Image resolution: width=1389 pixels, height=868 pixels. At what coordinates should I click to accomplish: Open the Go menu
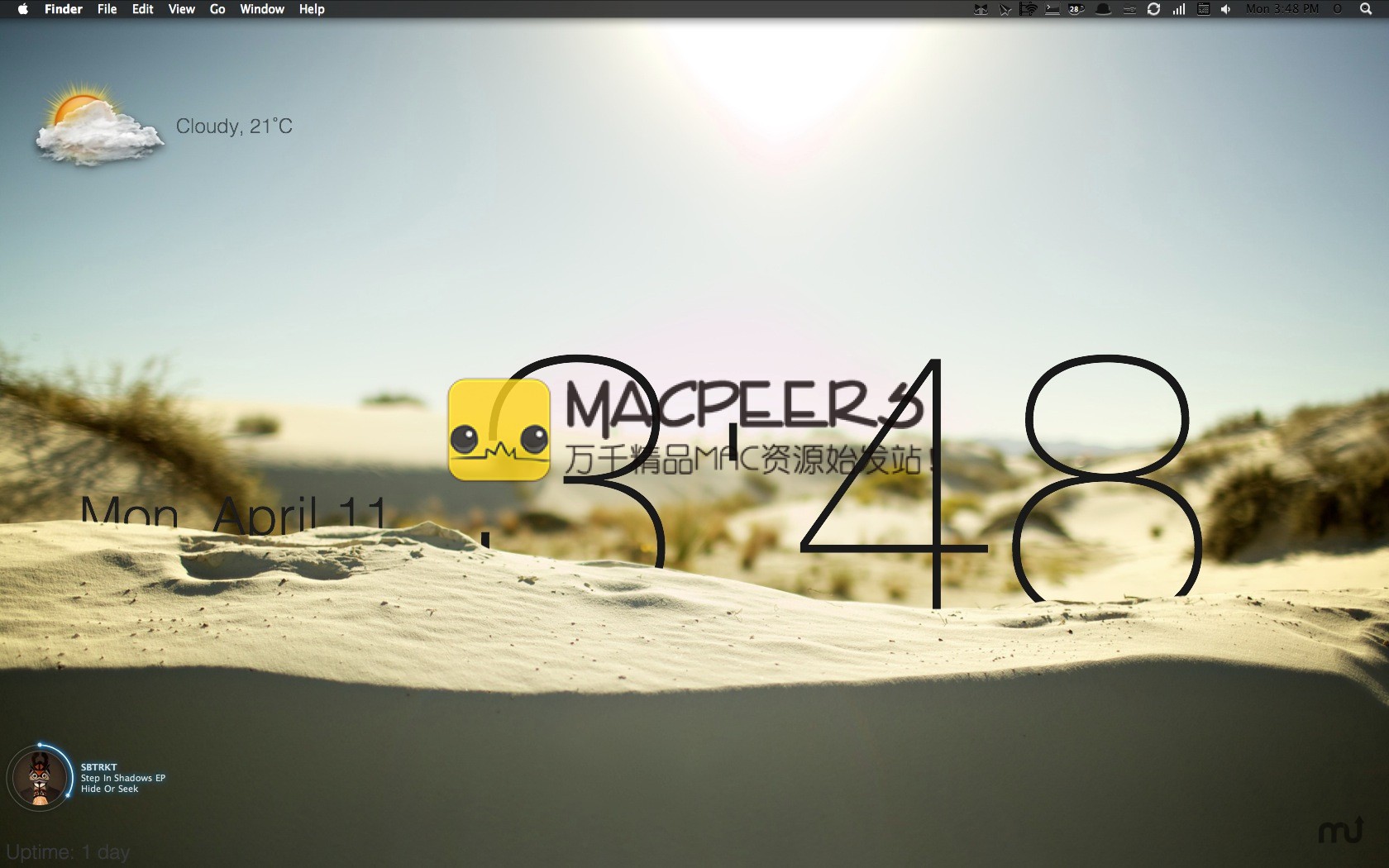tap(217, 9)
